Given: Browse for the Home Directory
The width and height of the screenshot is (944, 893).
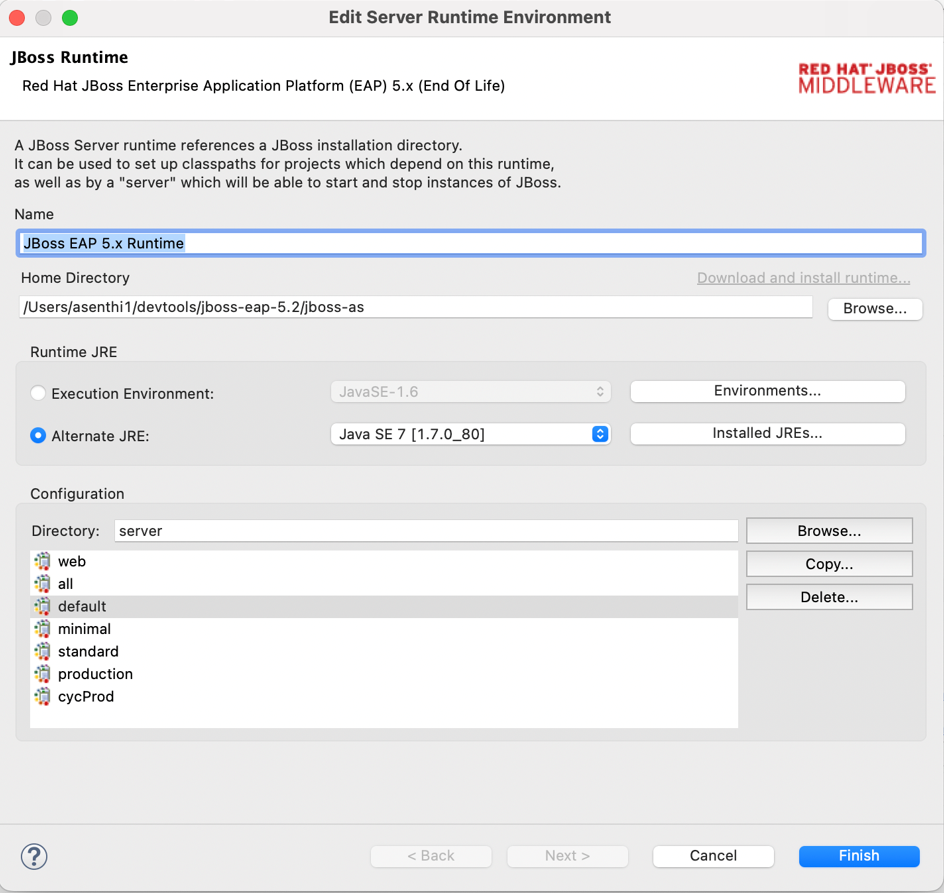Looking at the screenshot, I should [x=875, y=309].
